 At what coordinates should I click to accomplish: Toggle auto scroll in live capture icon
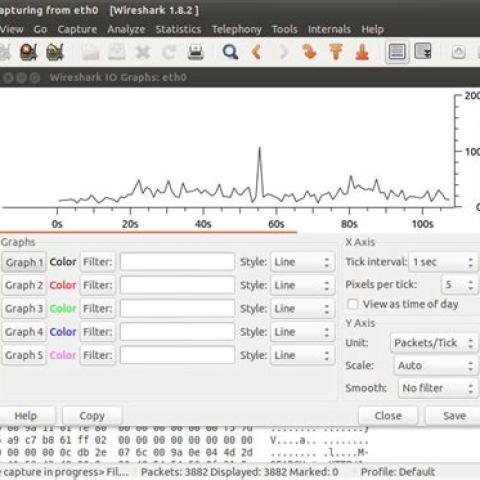(x=423, y=52)
